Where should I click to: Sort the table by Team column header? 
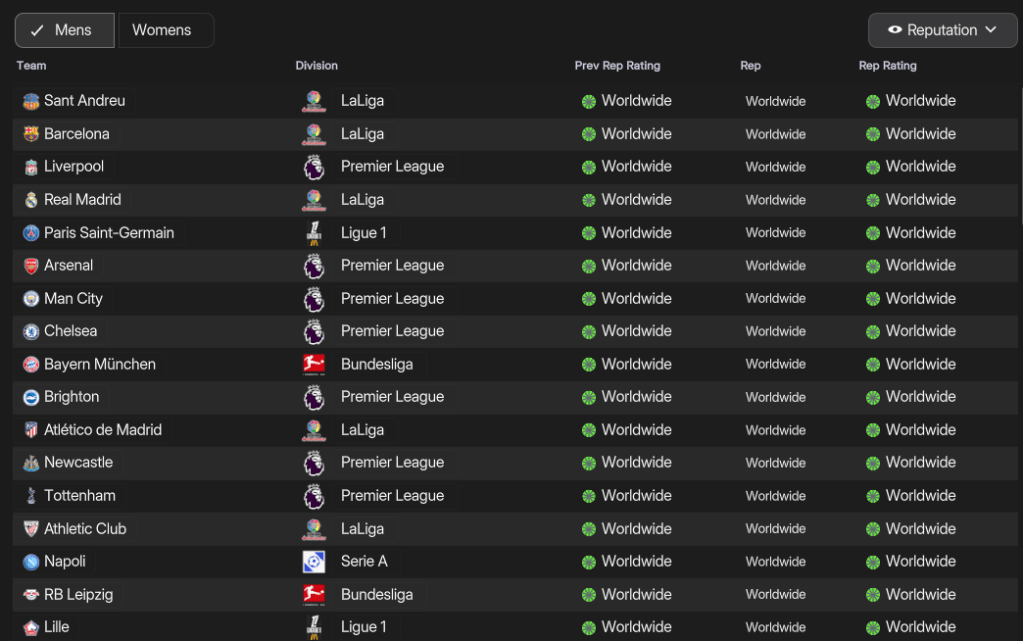coord(31,66)
